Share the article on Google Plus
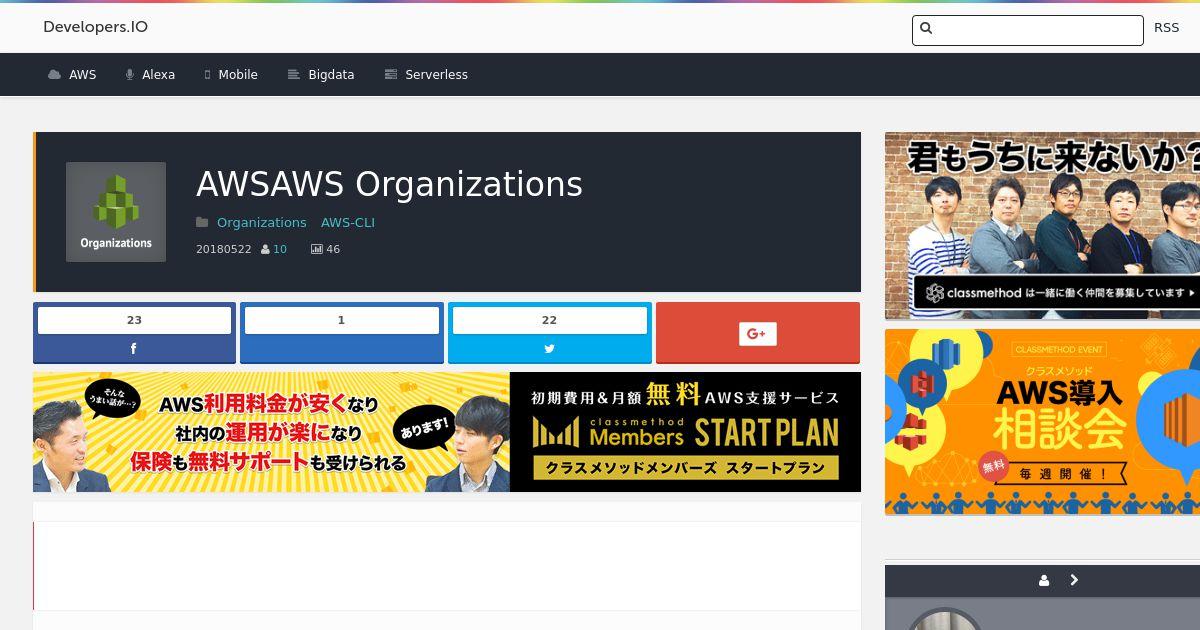The width and height of the screenshot is (1200, 630). 758,333
